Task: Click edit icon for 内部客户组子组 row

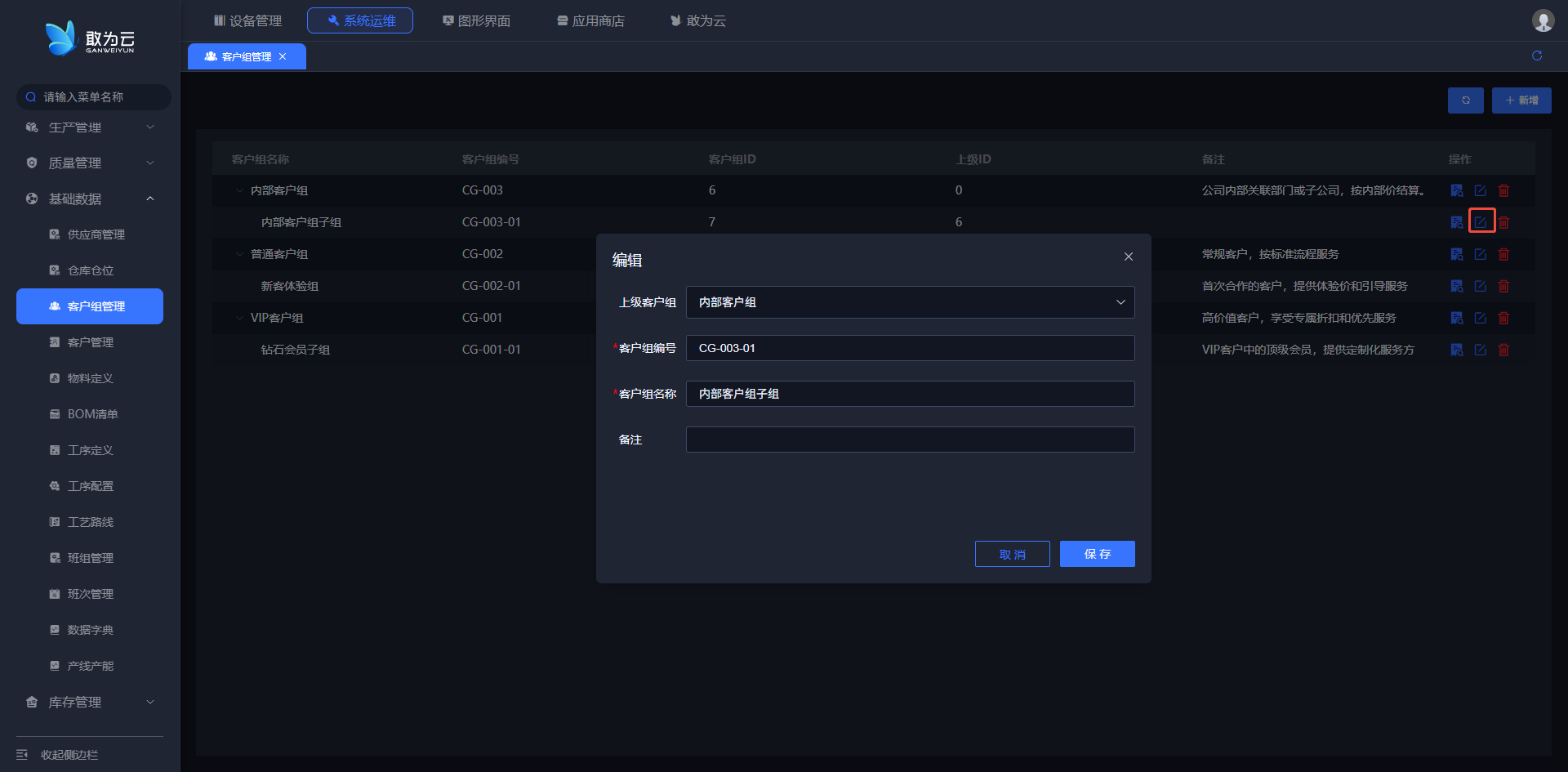Action: [x=1481, y=222]
